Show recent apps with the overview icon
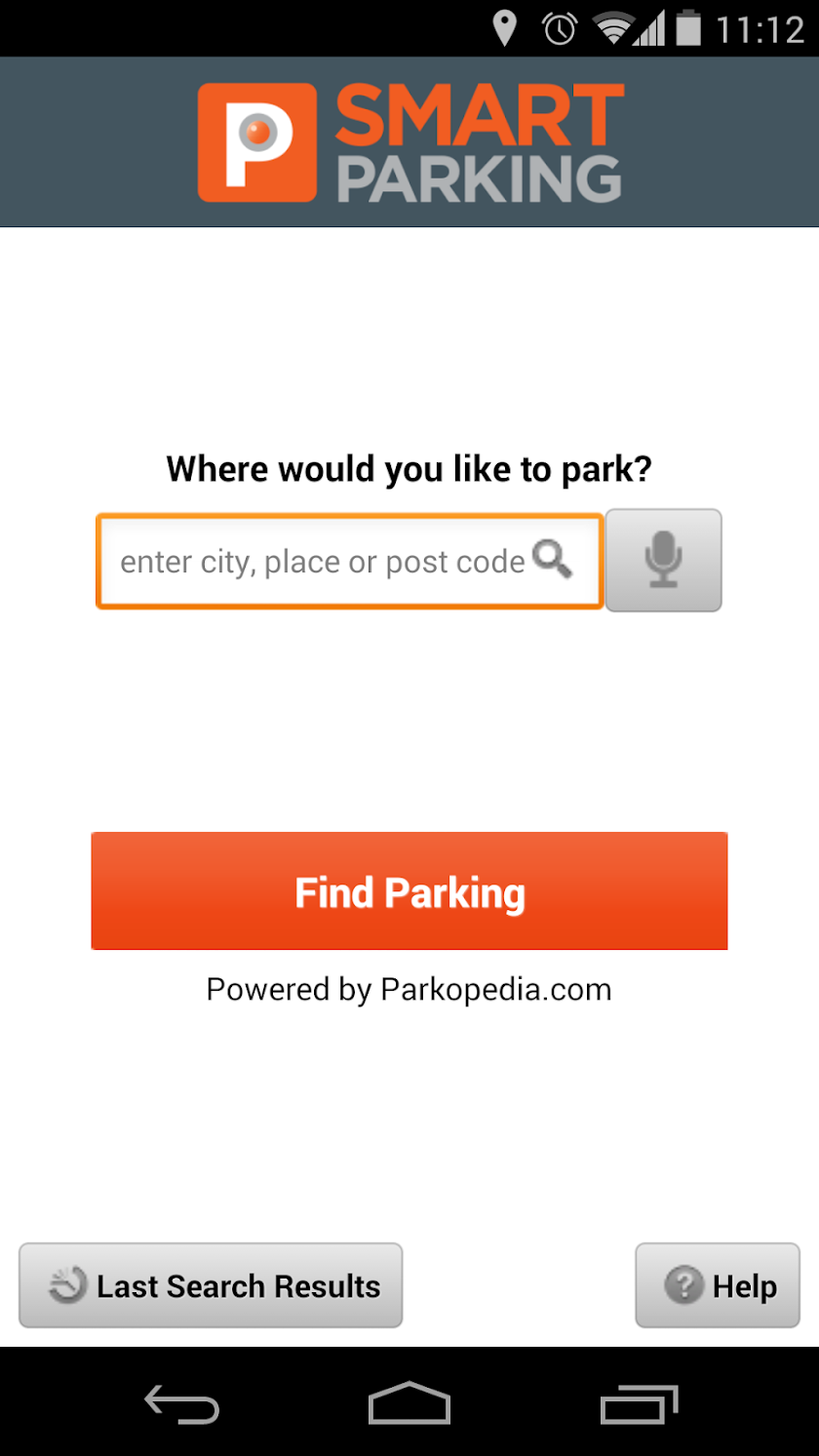 639,1404
